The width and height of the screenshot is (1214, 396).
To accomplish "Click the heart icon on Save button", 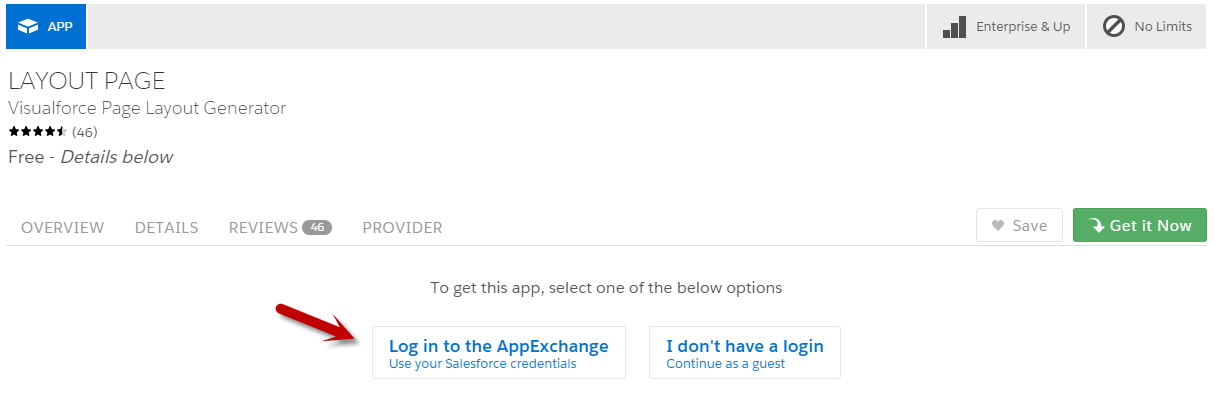I will (997, 226).
